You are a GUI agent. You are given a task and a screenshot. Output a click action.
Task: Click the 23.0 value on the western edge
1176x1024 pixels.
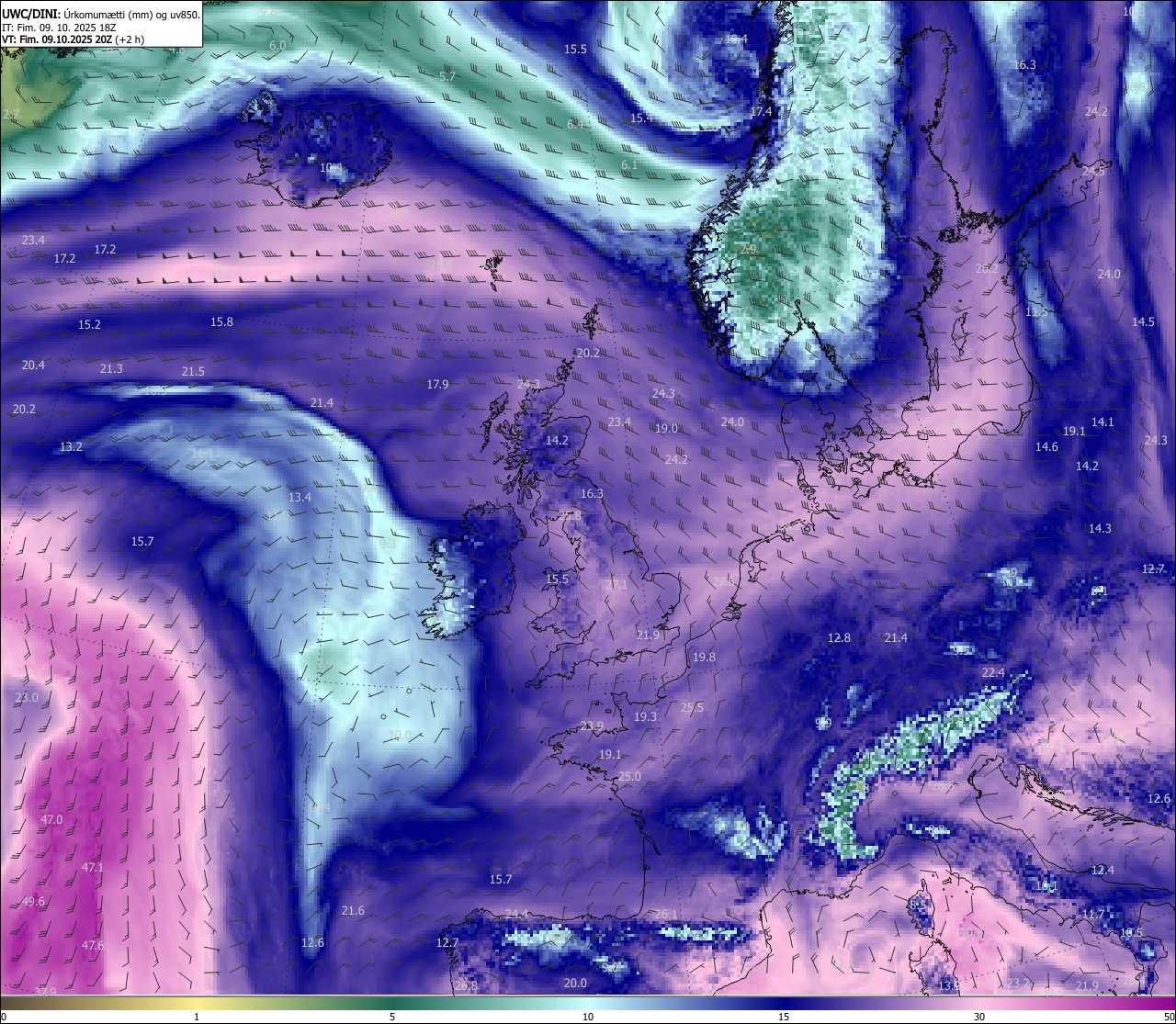pos(28,697)
